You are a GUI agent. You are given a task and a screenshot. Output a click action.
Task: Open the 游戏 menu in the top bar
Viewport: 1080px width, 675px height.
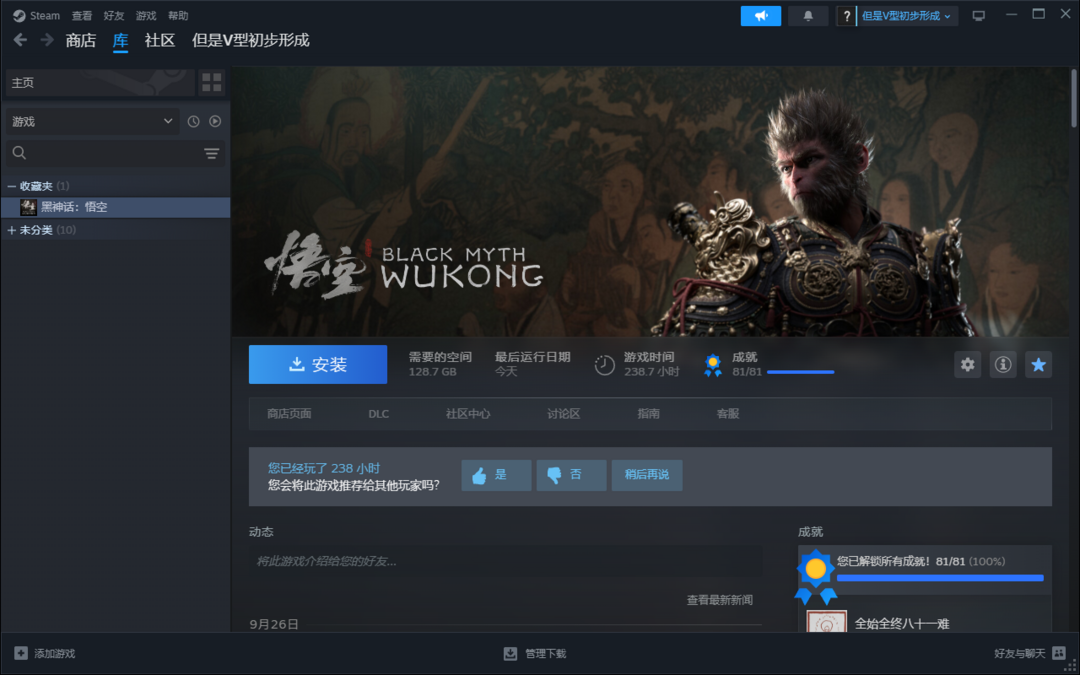point(145,15)
